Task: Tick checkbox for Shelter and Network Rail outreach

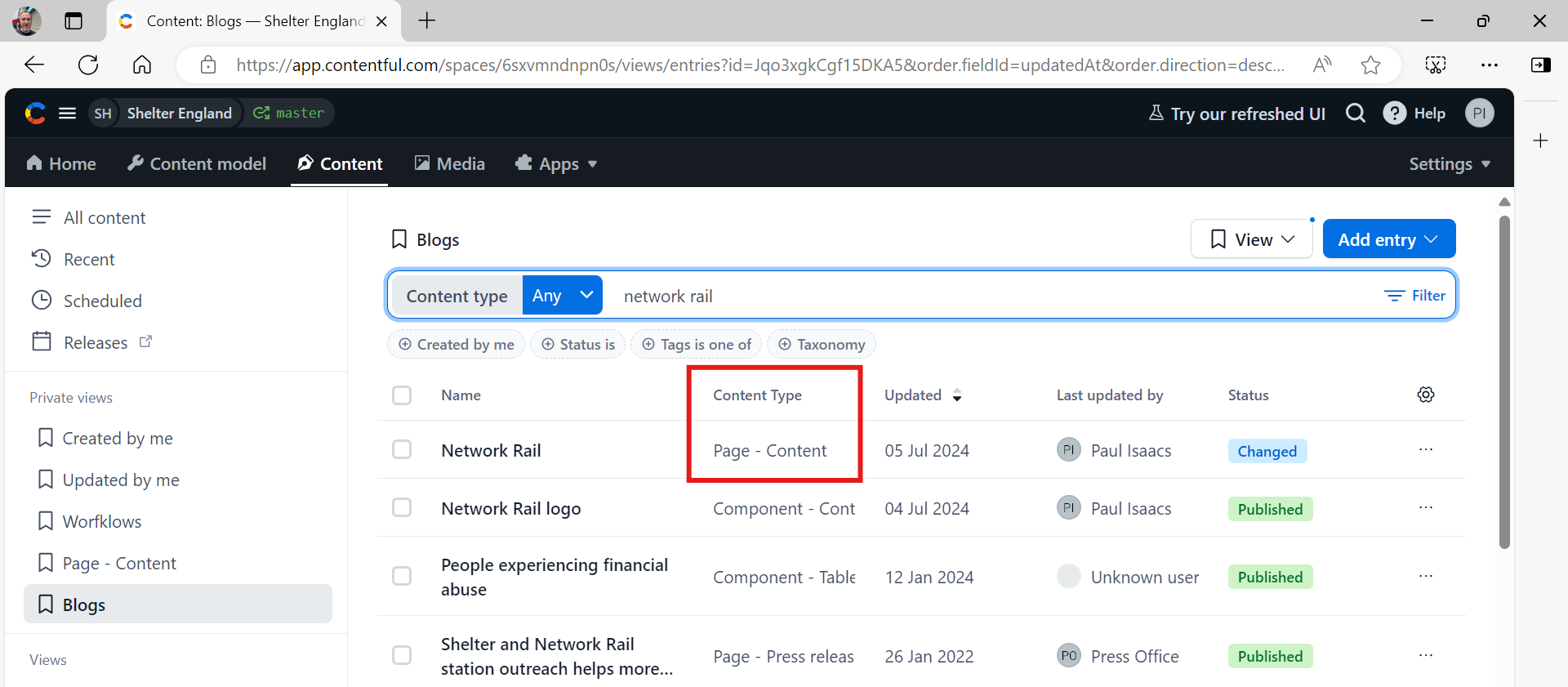Action: pyautogui.click(x=402, y=656)
